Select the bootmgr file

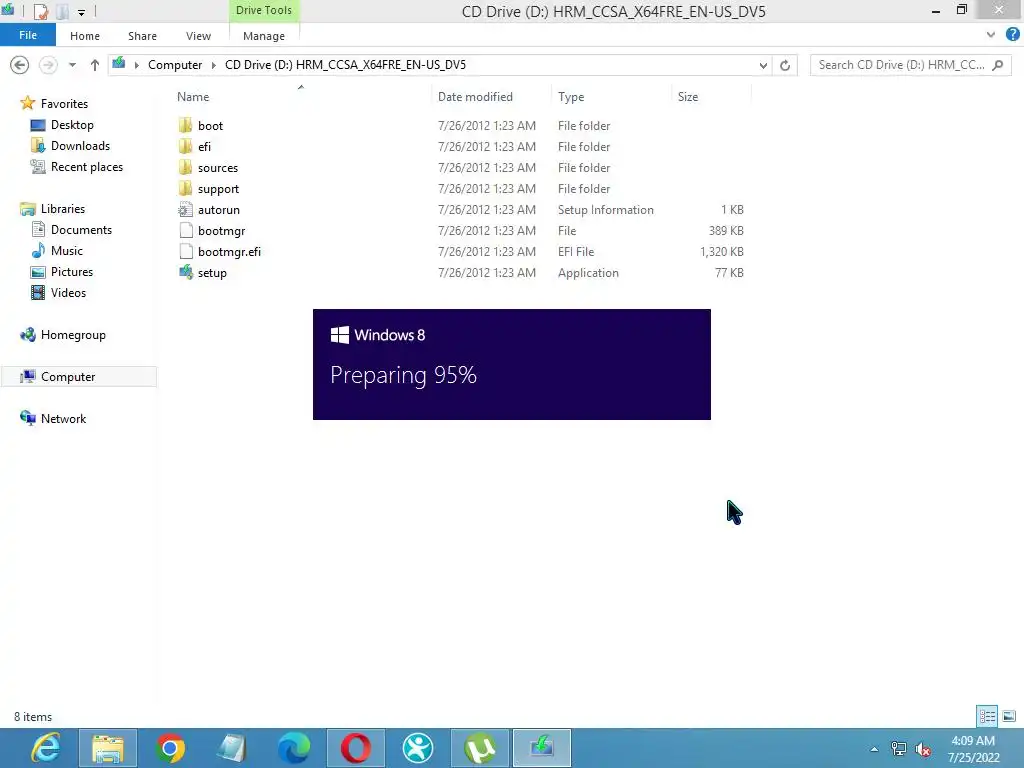(221, 231)
